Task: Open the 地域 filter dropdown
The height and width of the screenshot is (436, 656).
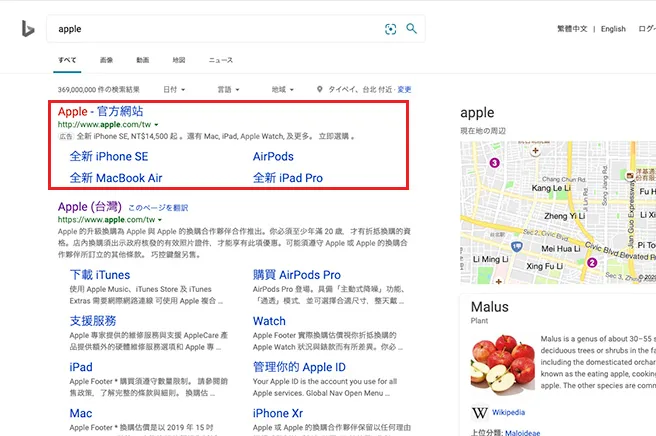Action: pyautogui.click(x=283, y=90)
